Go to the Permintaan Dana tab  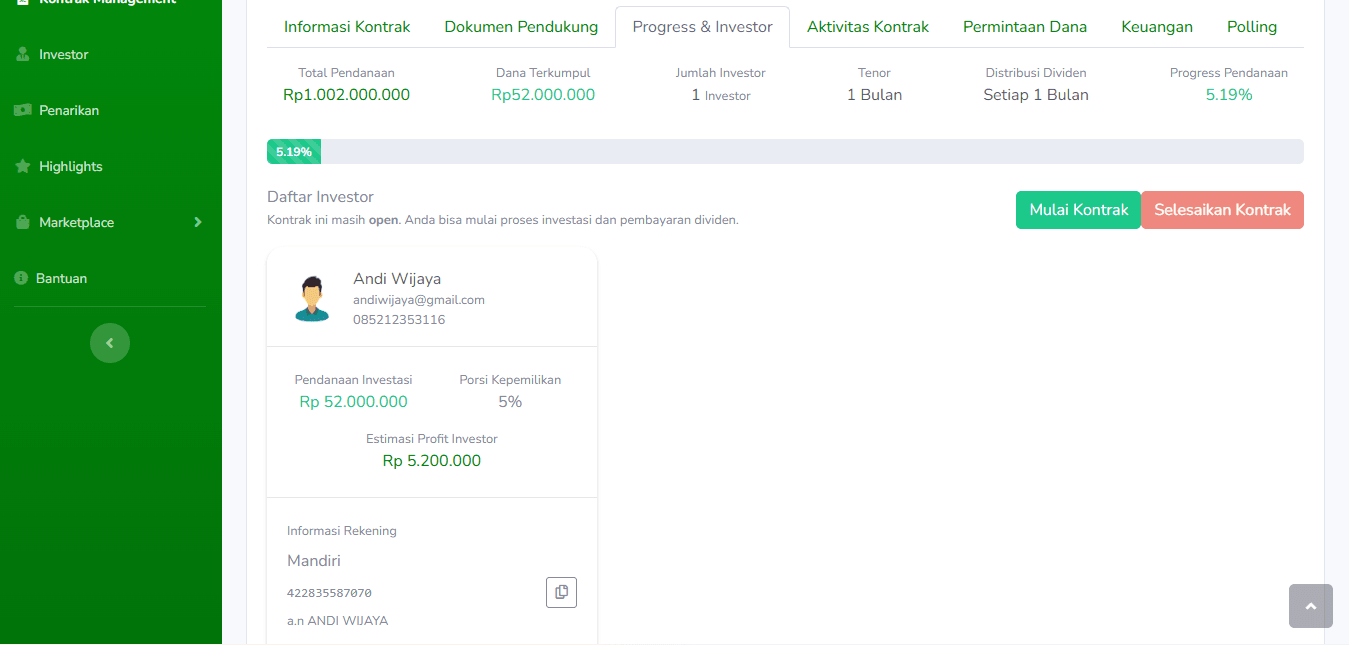tap(1024, 27)
